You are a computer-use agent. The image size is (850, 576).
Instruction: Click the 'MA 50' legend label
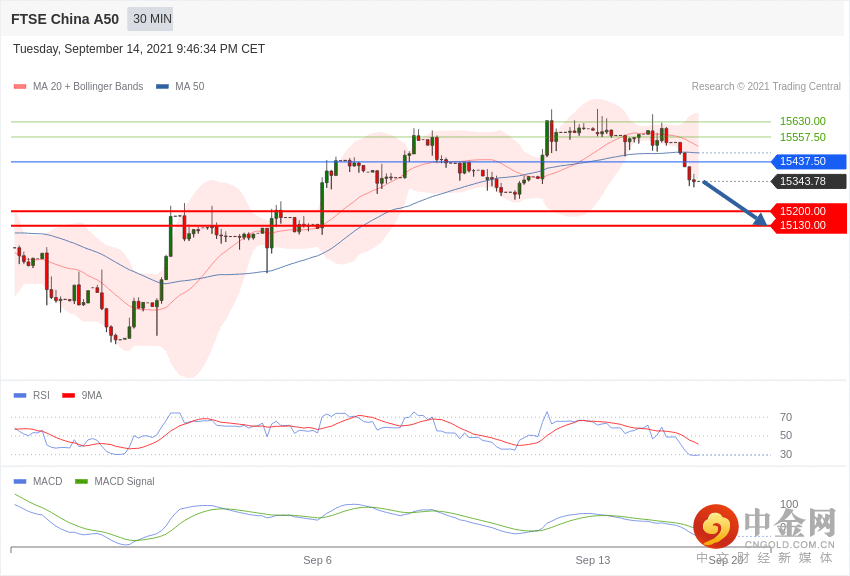(x=190, y=86)
